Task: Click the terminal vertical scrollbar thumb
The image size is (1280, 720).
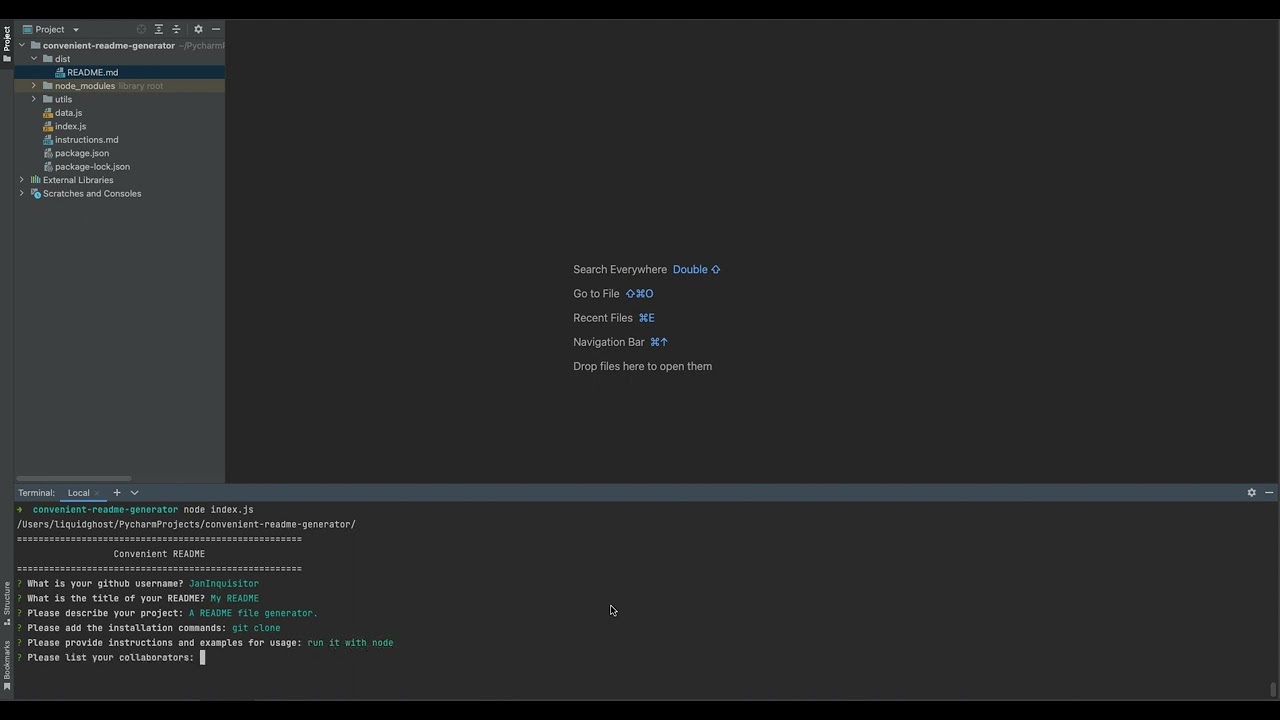Action: coord(1272,689)
